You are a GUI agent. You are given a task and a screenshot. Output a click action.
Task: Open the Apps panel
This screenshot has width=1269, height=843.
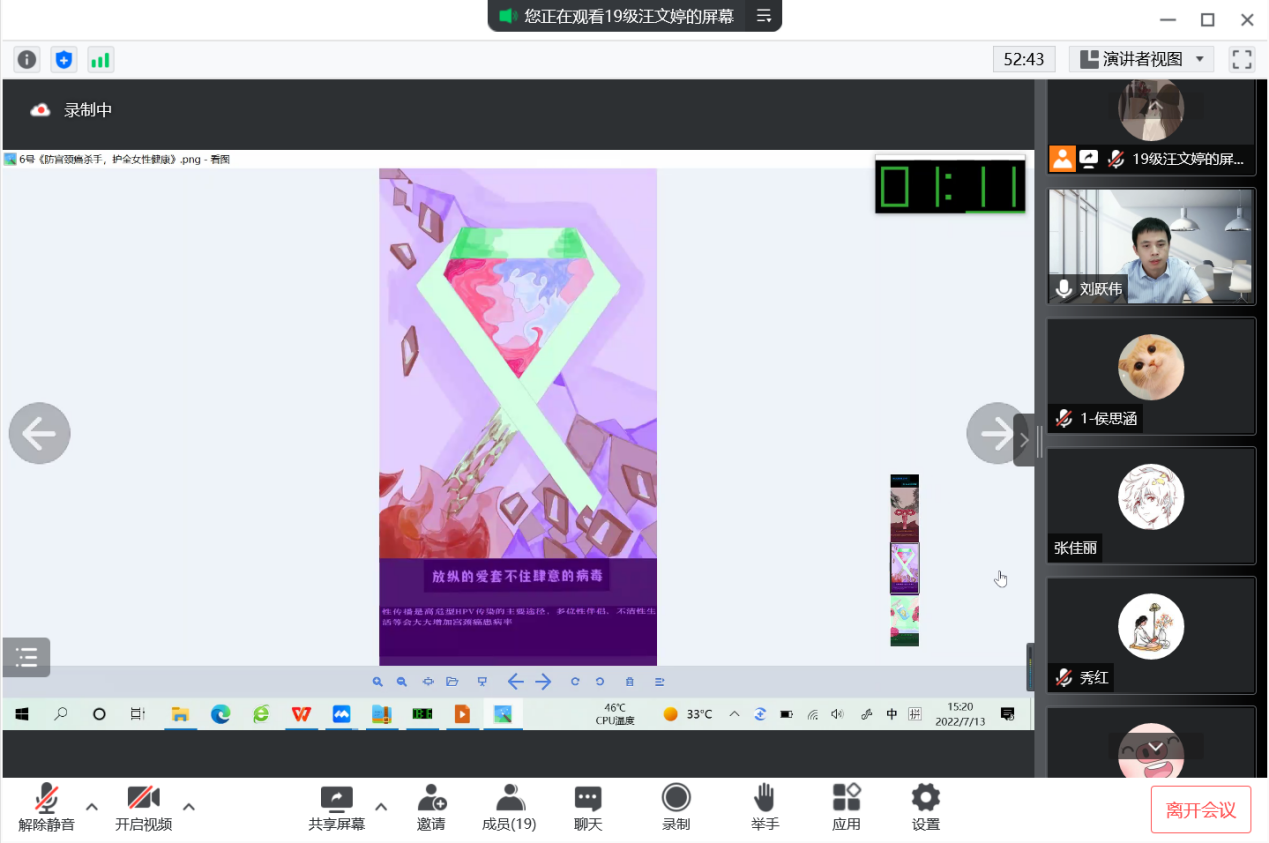pos(846,807)
